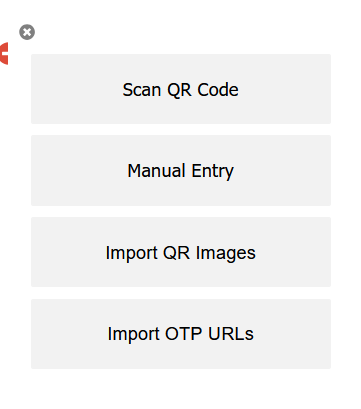This screenshot has height=409, width=361.
Task: Select the Manual Entry option
Action: click(x=181, y=170)
